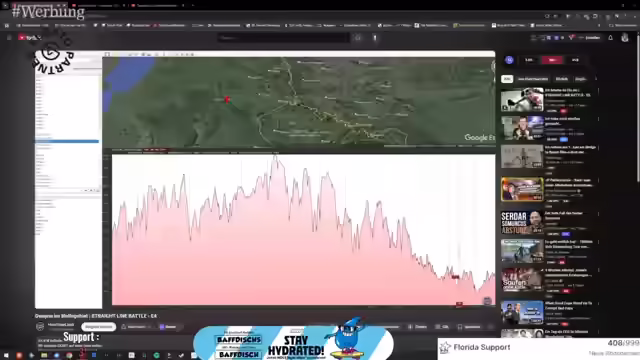Click the white pill button next to the channel name
The width and height of the screenshot is (640, 360).
point(98,327)
